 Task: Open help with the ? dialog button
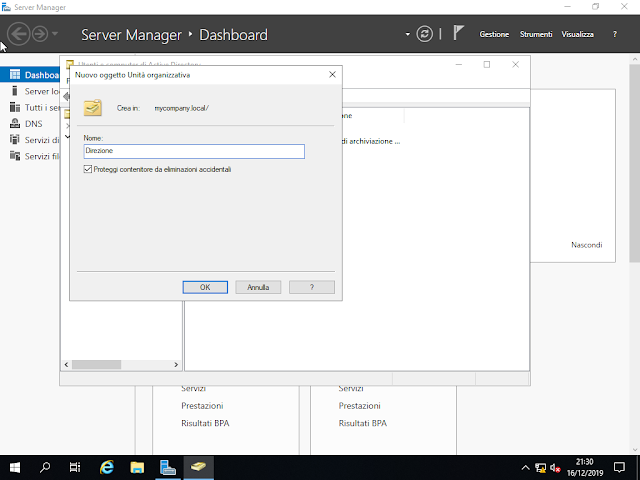tap(312, 287)
